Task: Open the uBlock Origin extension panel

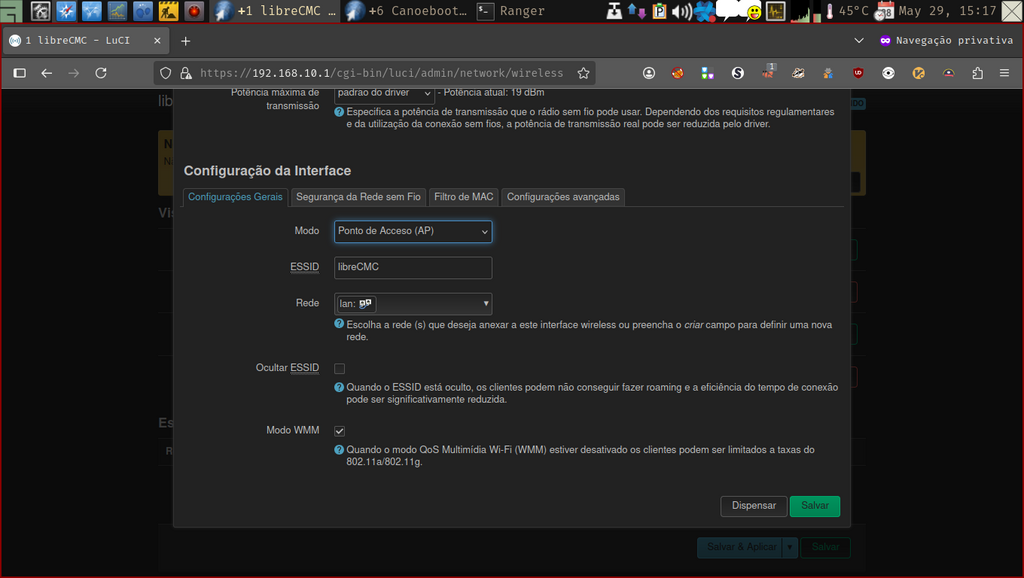Action: click(x=855, y=72)
